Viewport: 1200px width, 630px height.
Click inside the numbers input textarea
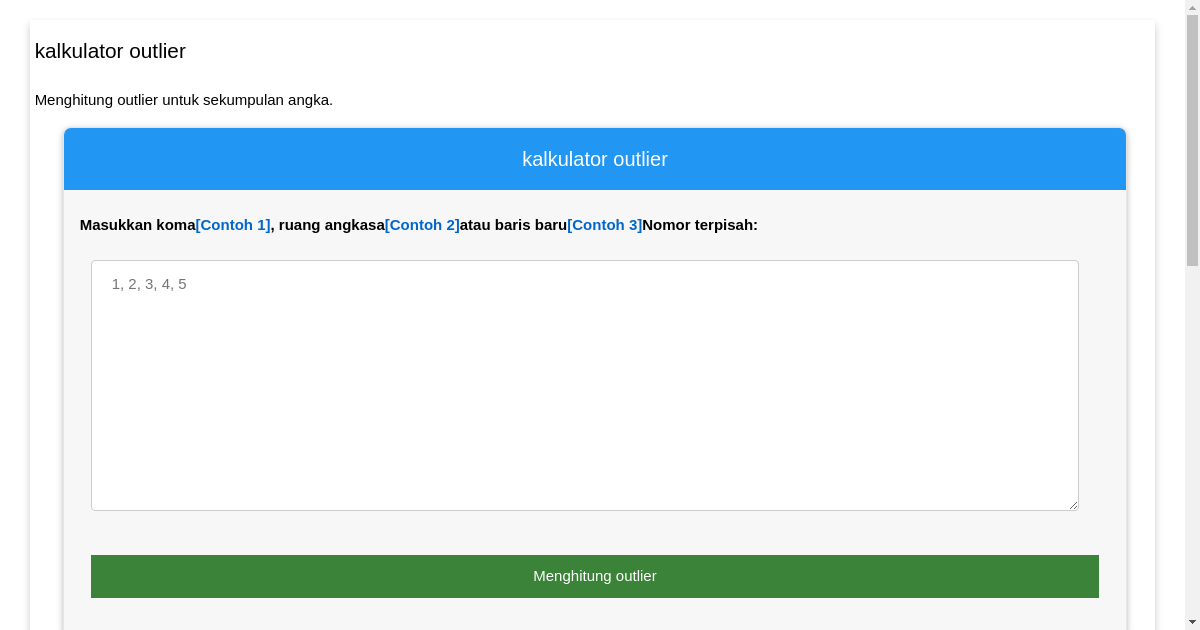(585, 385)
